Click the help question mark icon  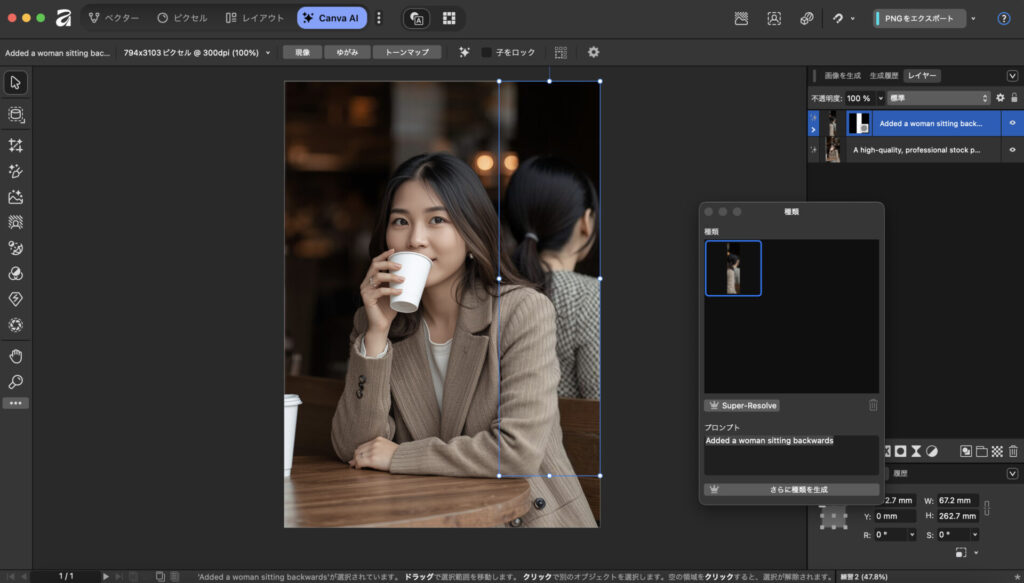coord(1003,18)
